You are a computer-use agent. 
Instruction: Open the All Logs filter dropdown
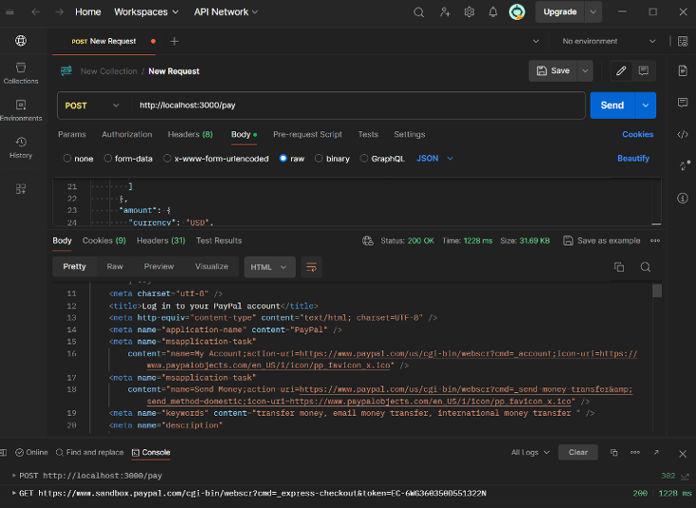(x=530, y=452)
